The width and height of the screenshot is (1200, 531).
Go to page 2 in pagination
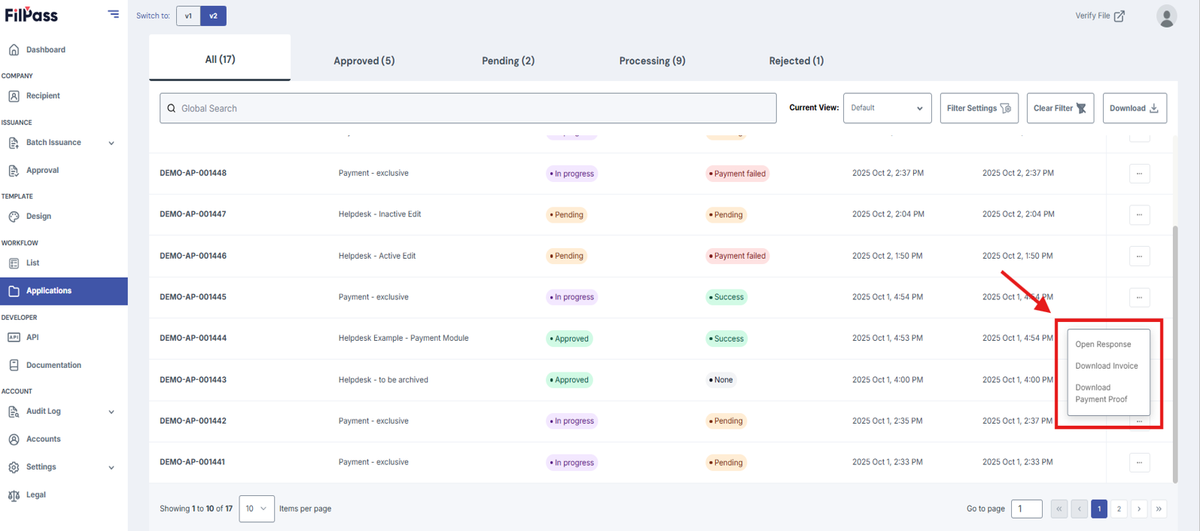[x=1119, y=509]
